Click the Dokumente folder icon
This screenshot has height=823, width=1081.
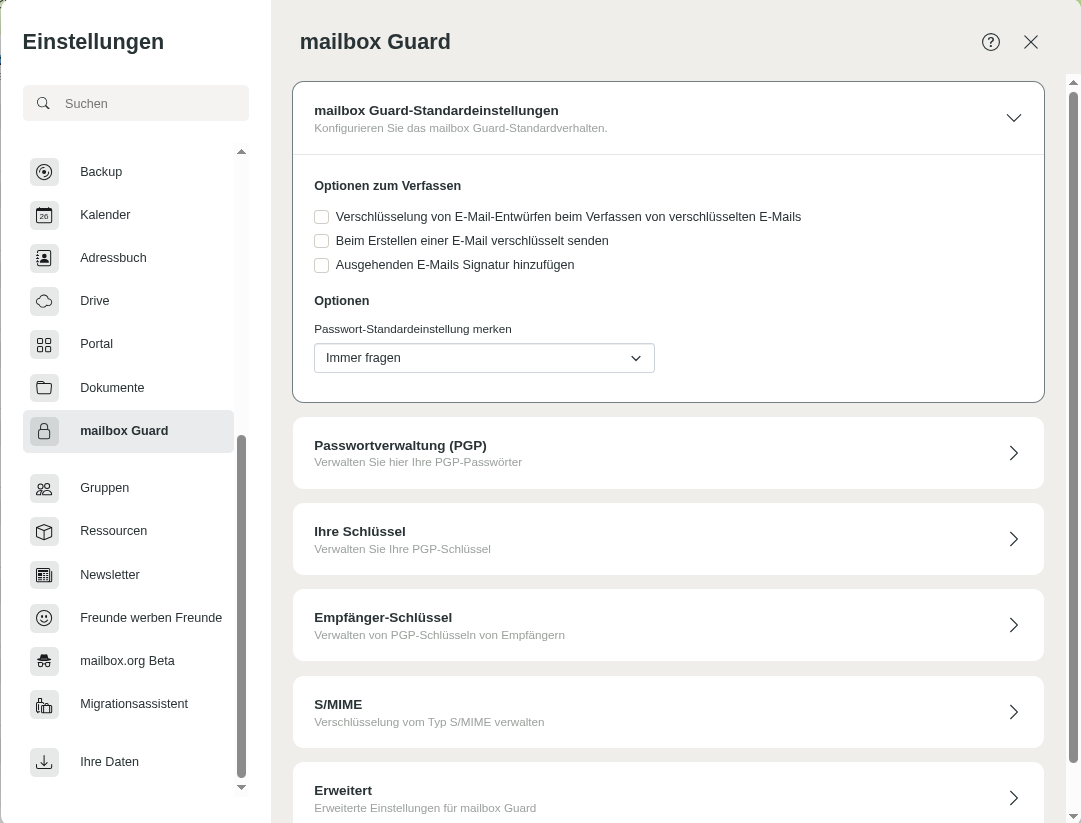[x=44, y=387]
